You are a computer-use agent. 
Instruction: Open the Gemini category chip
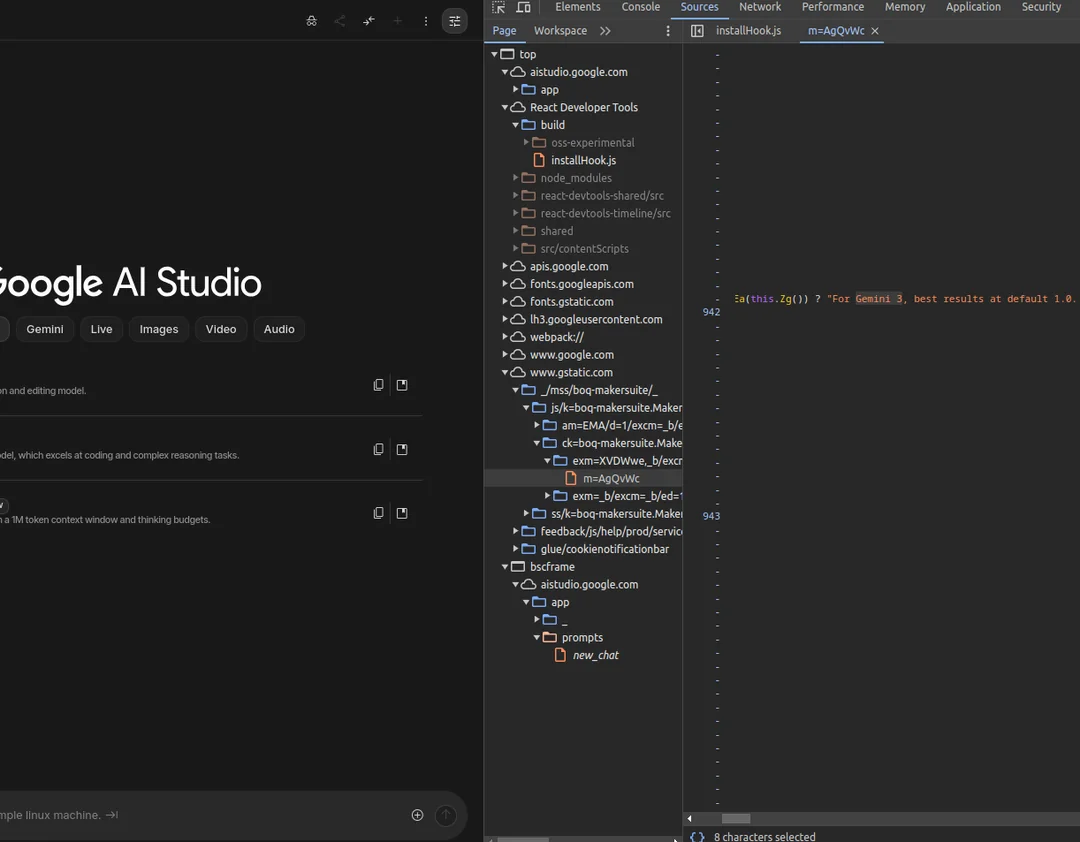pyautogui.click(x=45, y=329)
